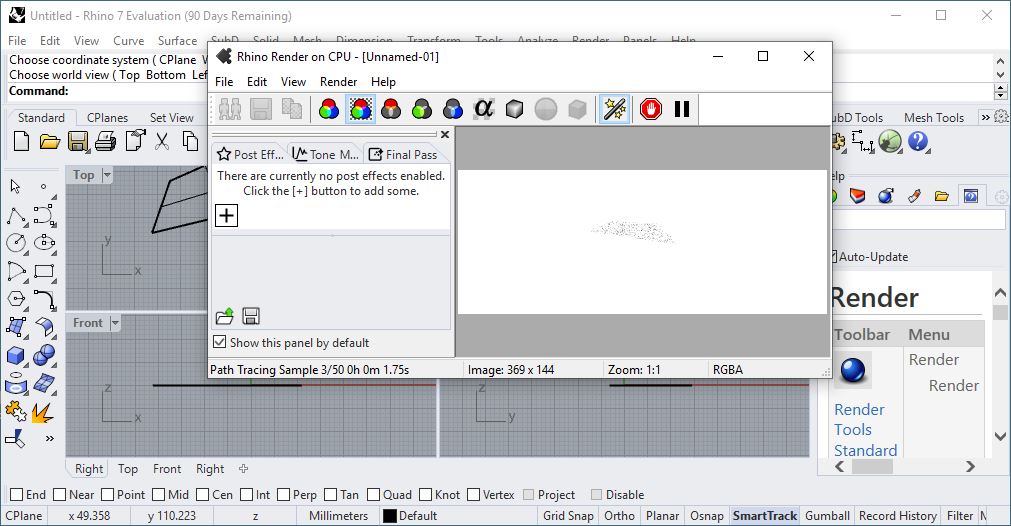
Task: Click the Cut scissors icon
Action: 162,141
